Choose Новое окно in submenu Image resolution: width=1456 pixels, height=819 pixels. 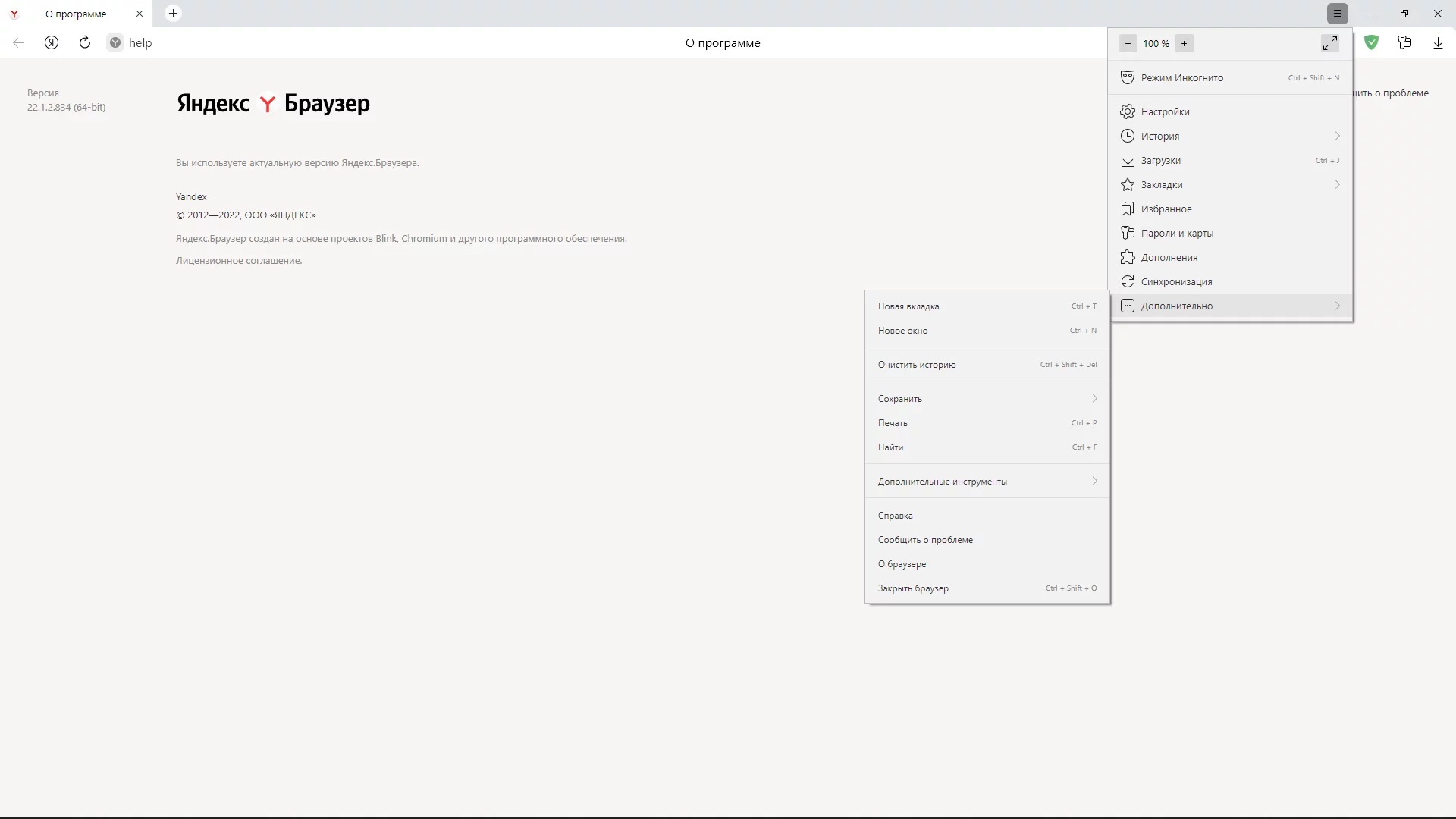[x=987, y=331]
